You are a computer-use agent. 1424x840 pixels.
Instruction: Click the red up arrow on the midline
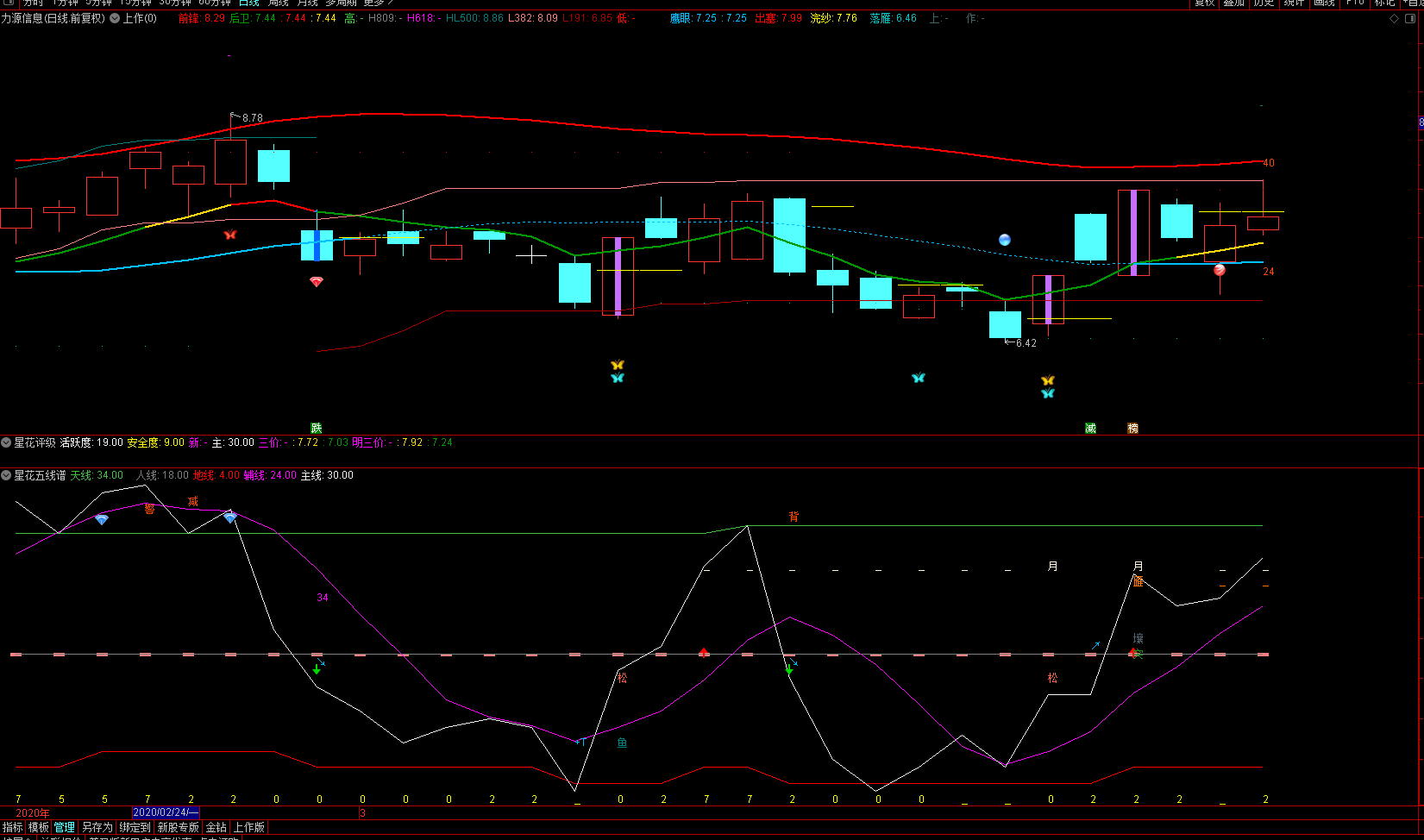[704, 652]
